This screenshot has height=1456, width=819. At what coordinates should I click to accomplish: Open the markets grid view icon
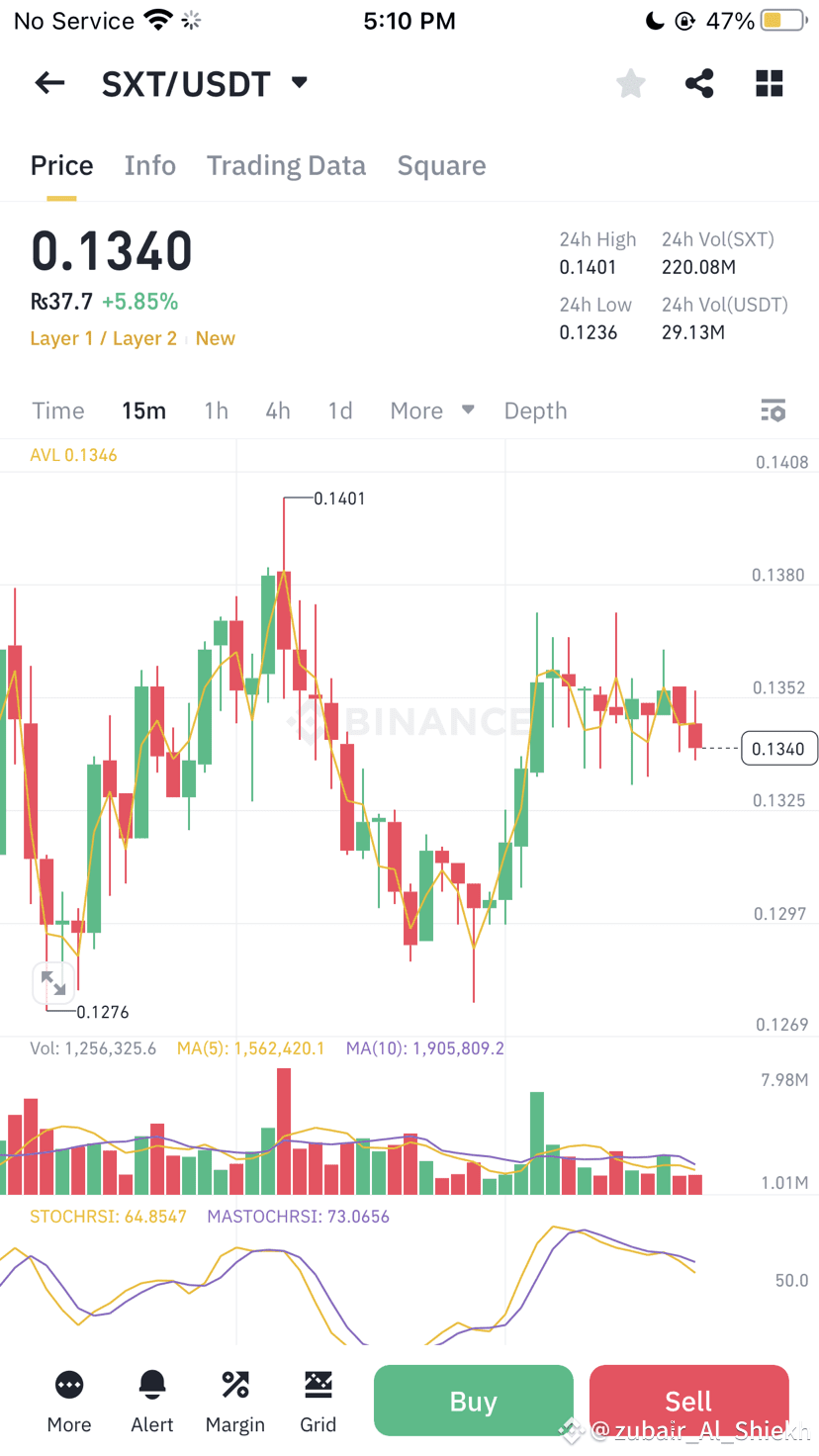coord(769,82)
